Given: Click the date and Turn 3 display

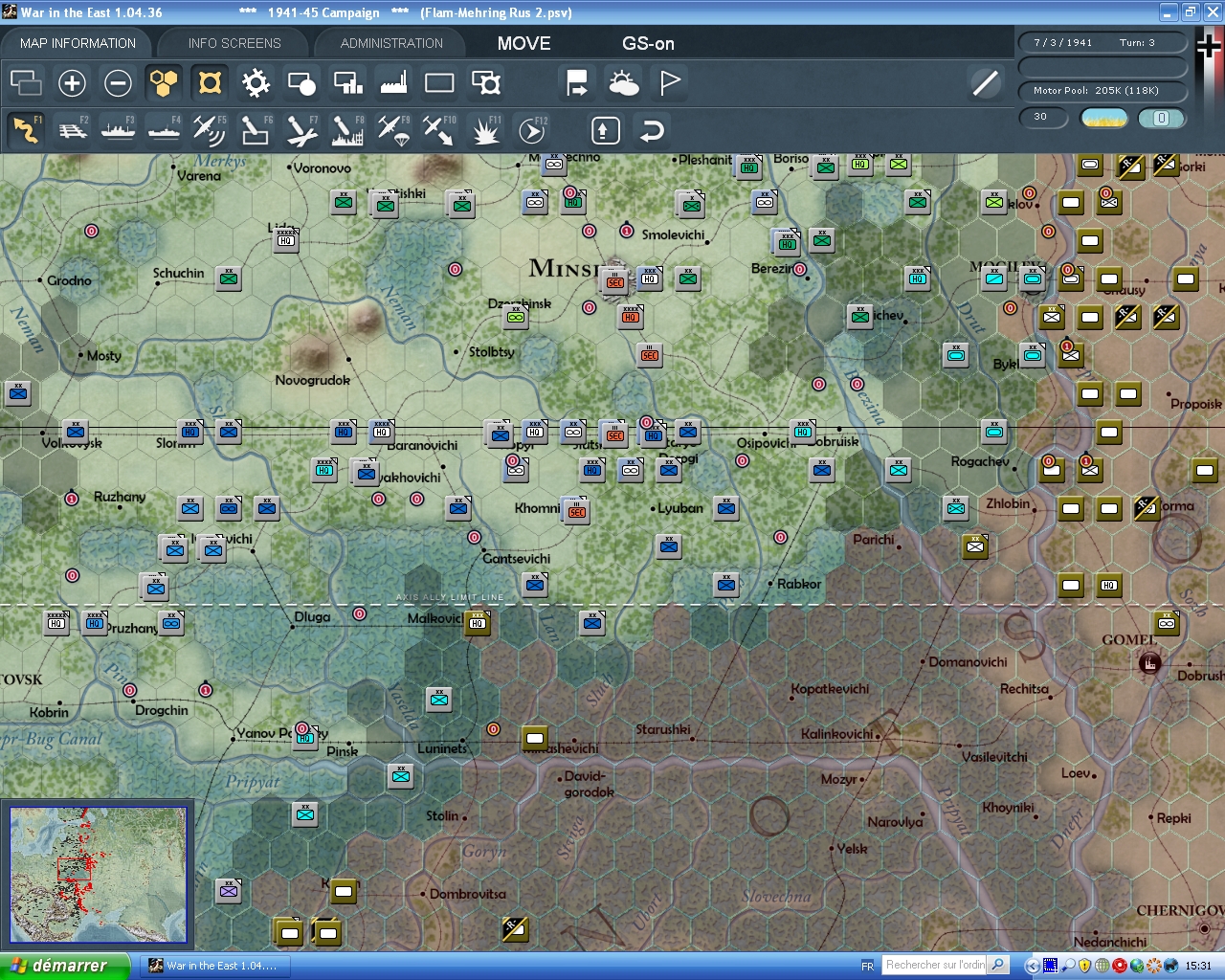Looking at the screenshot, I should (1102, 42).
